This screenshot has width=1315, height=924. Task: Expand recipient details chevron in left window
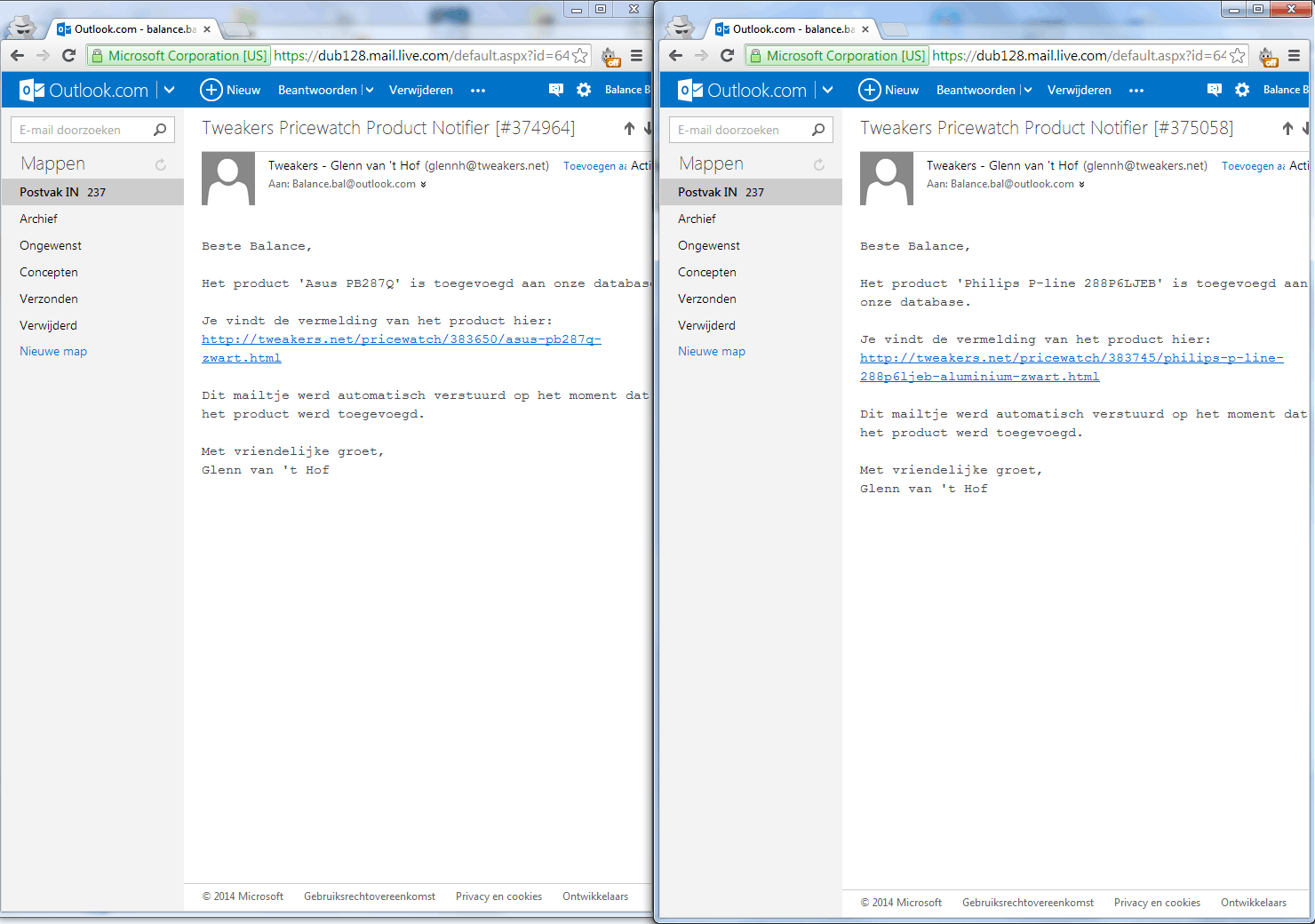click(x=423, y=185)
